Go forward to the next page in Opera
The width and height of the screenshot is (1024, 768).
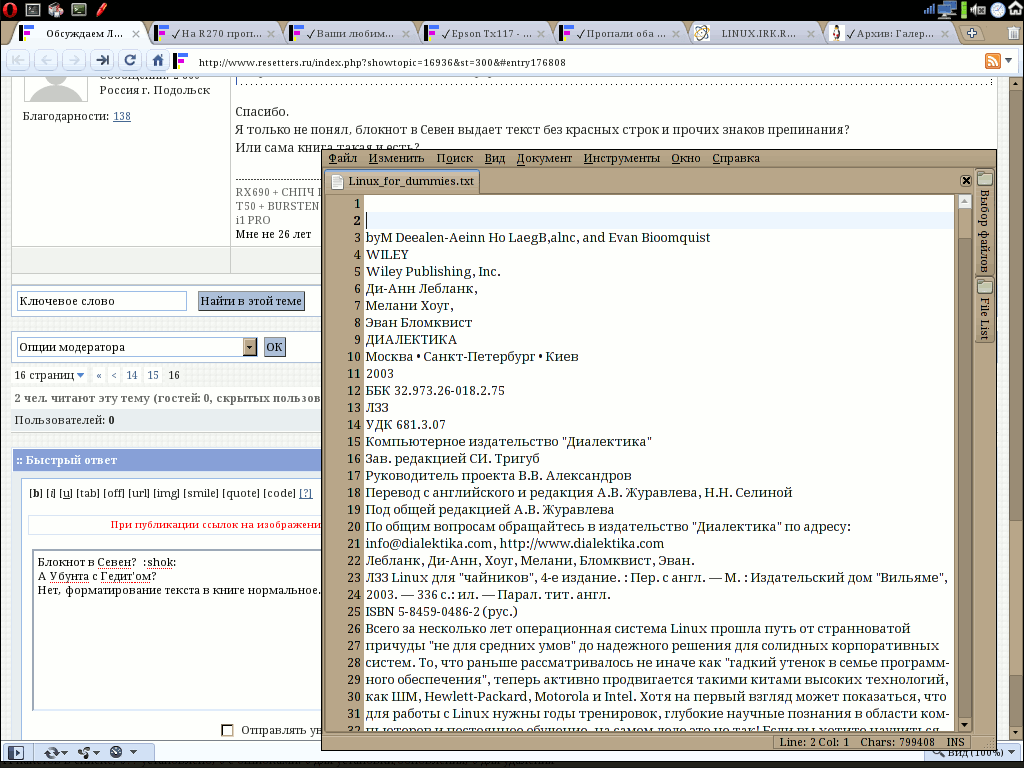[74, 61]
